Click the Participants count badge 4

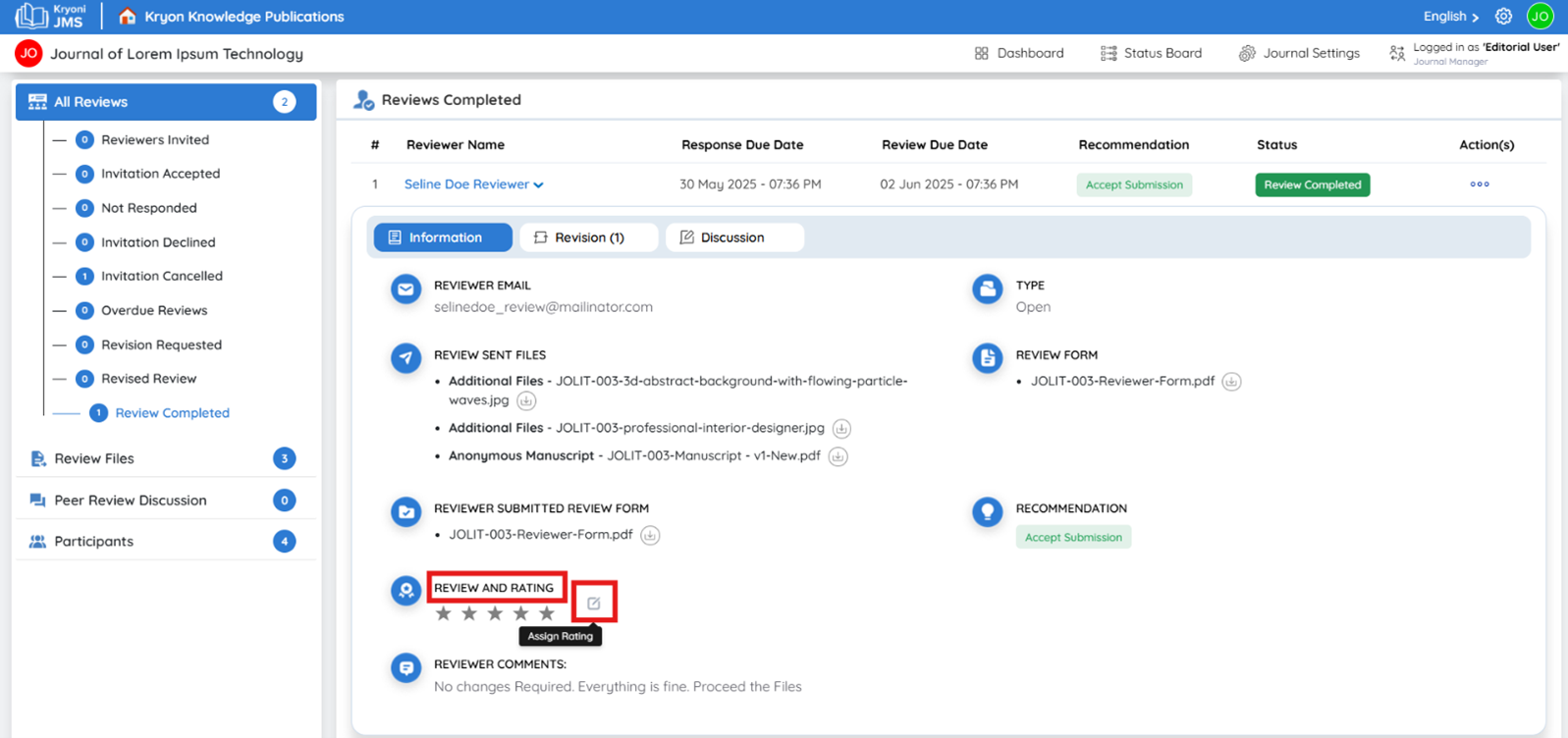(x=284, y=542)
